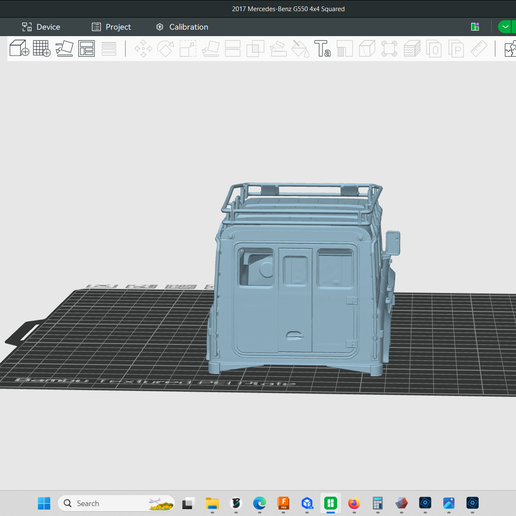Switch to the Project tab
516x516 pixels.
(111, 27)
